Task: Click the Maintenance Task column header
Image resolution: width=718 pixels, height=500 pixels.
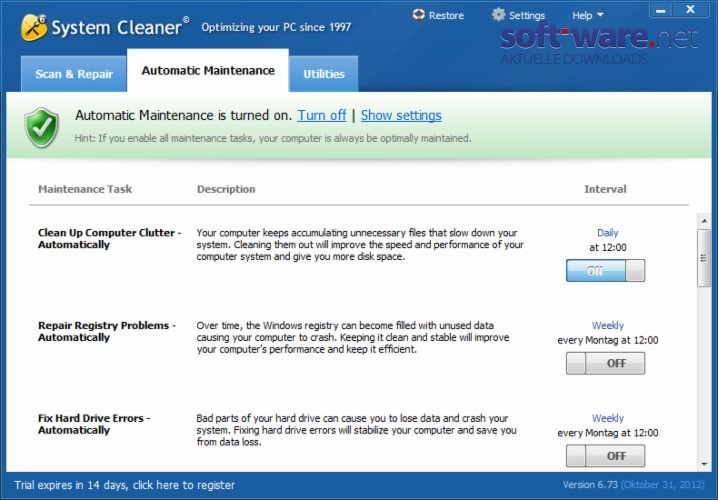Action: tap(85, 189)
